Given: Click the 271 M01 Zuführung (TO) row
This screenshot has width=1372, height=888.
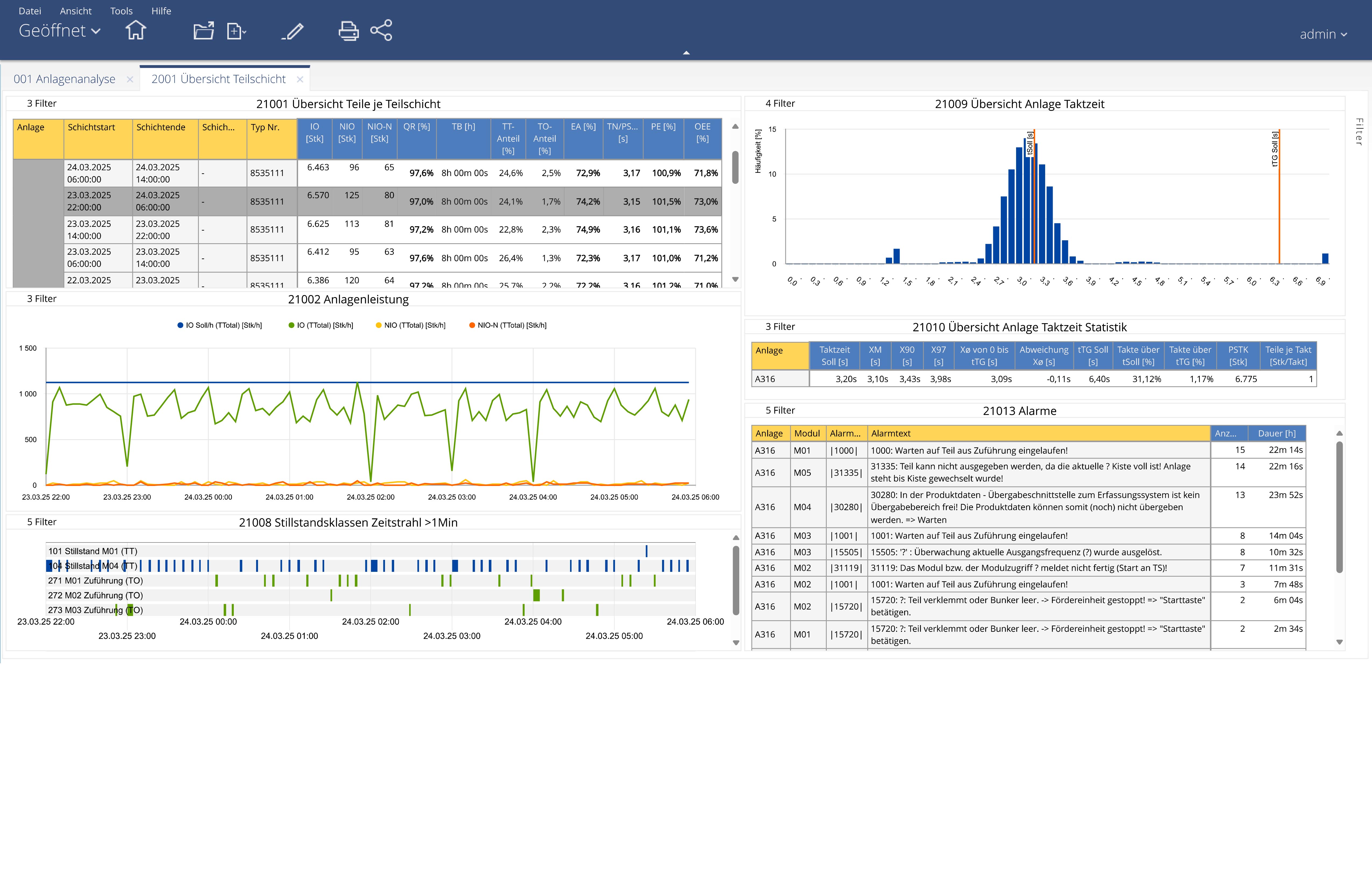Looking at the screenshot, I should tap(371, 581).
